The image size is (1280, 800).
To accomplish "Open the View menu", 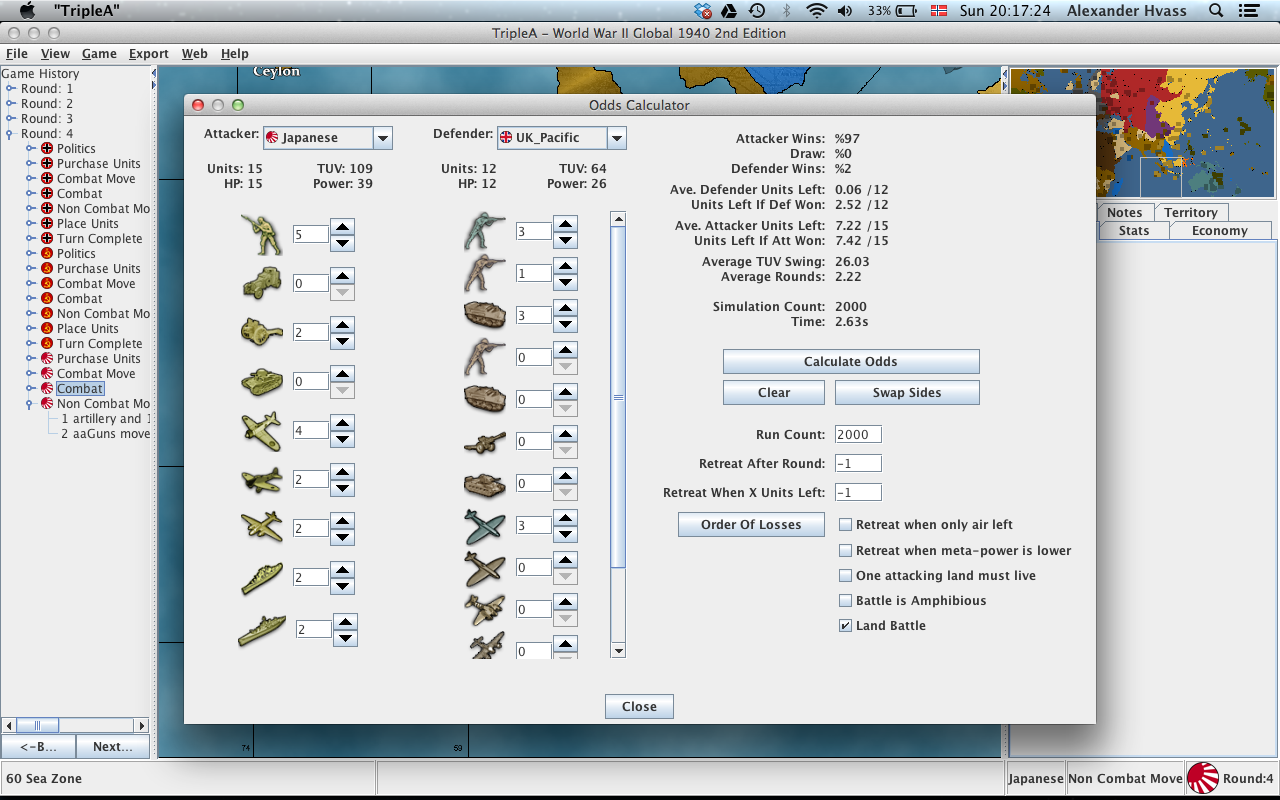I will coord(55,53).
